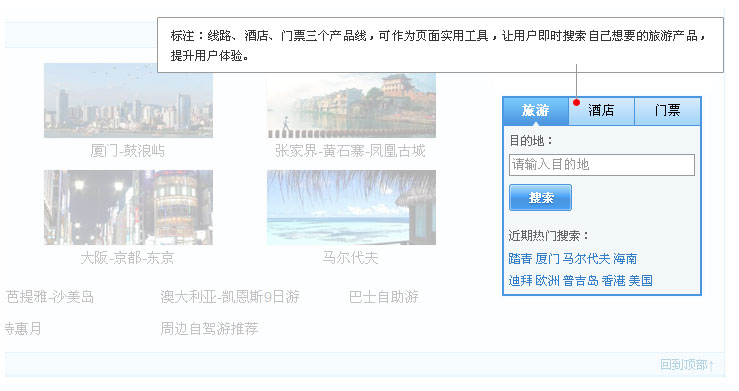Open the 美国 hot search link
Viewport: 739px width, 391px height.
640,281
